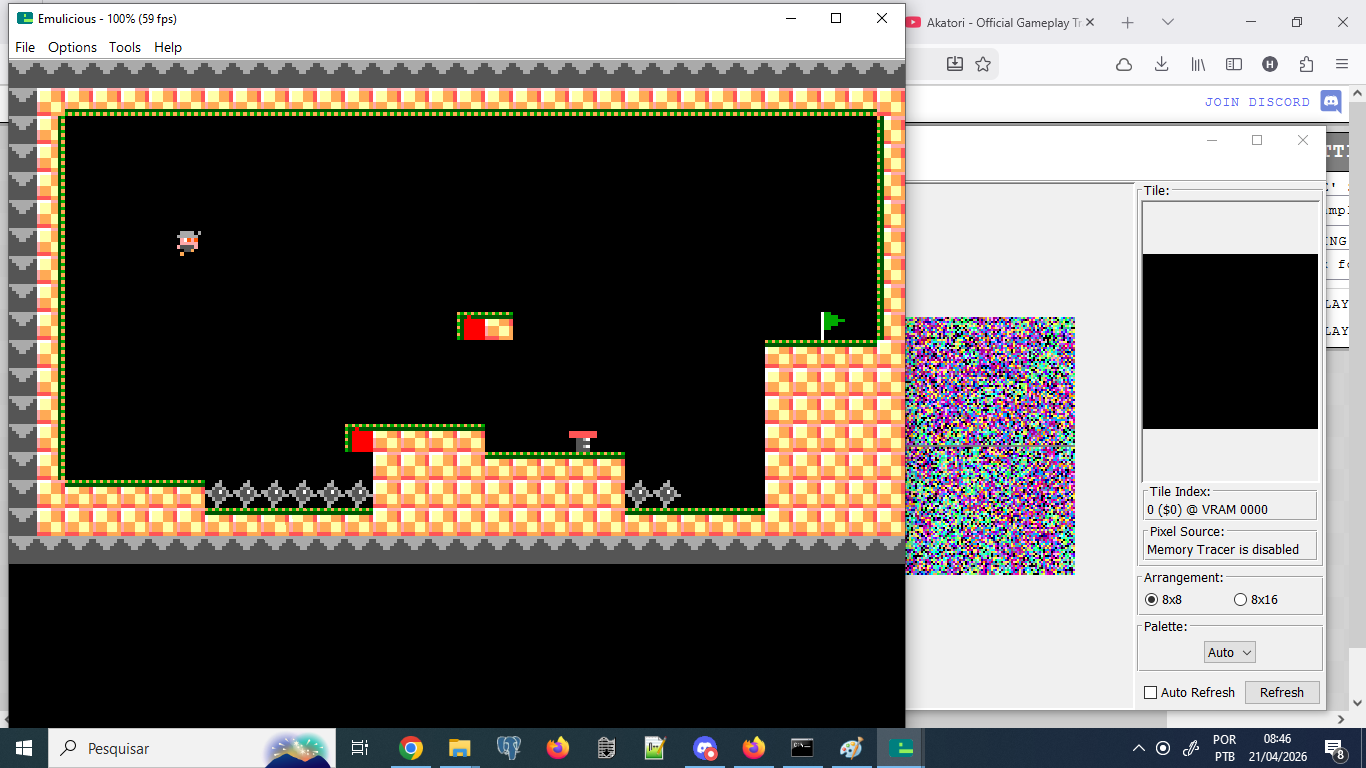Open the Discord-style taskbar icon with red badge
Screen dimensions: 1366x768
(x=705, y=748)
